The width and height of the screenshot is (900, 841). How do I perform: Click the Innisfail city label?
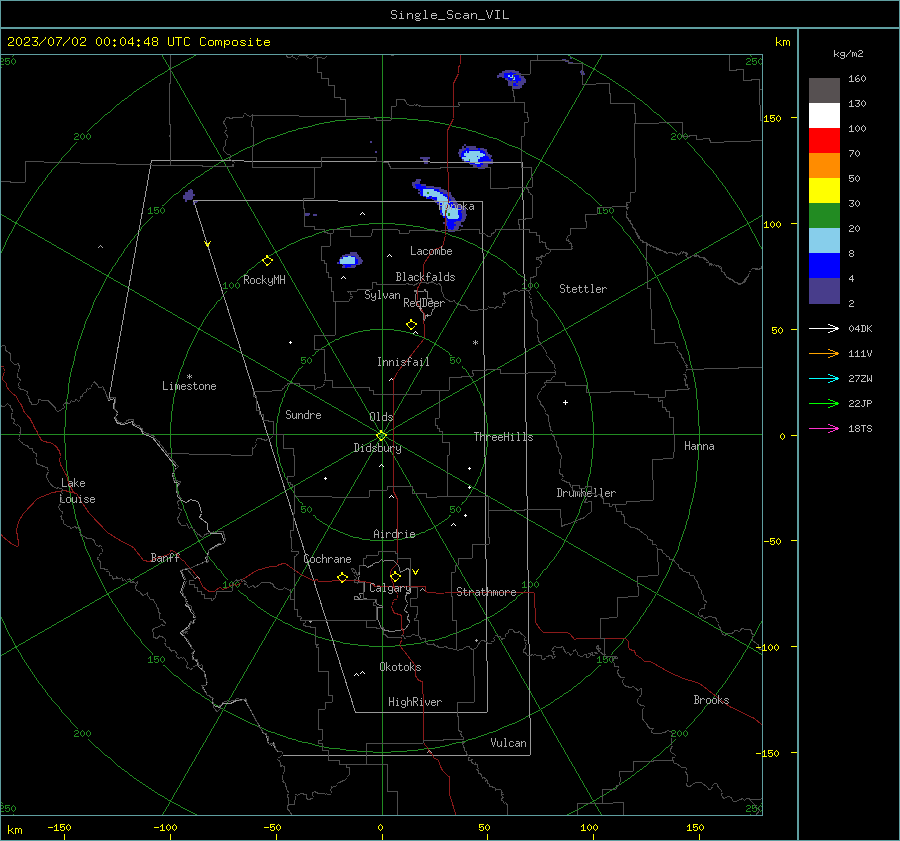click(403, 362)
